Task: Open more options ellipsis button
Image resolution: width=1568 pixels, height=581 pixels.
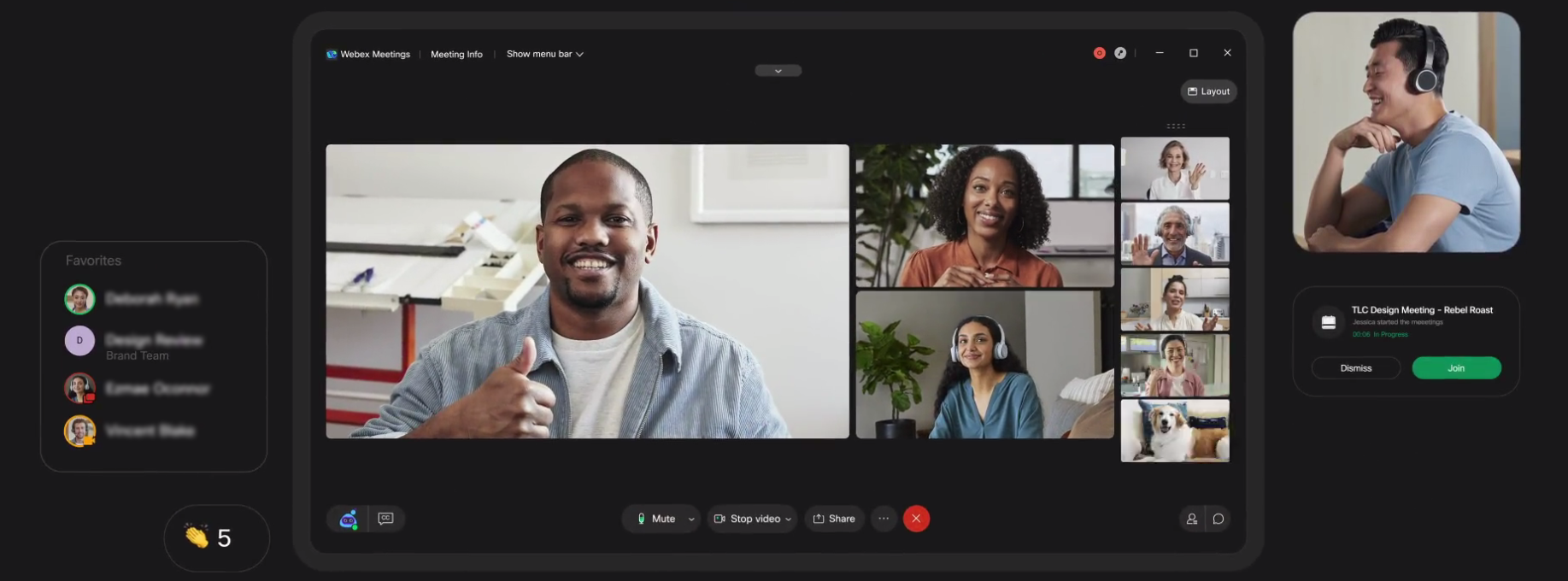Action: click(x=884, y=519)
